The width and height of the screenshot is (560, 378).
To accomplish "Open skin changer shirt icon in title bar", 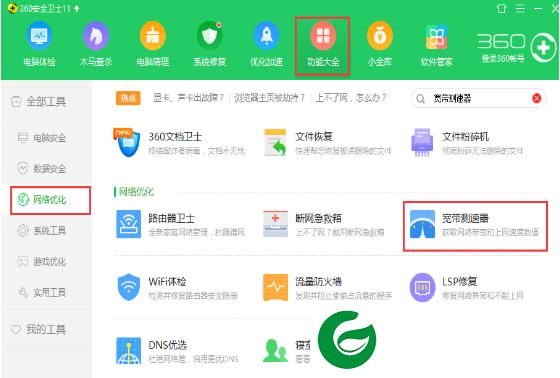I will pyautogui.click(x=501, y=8).
